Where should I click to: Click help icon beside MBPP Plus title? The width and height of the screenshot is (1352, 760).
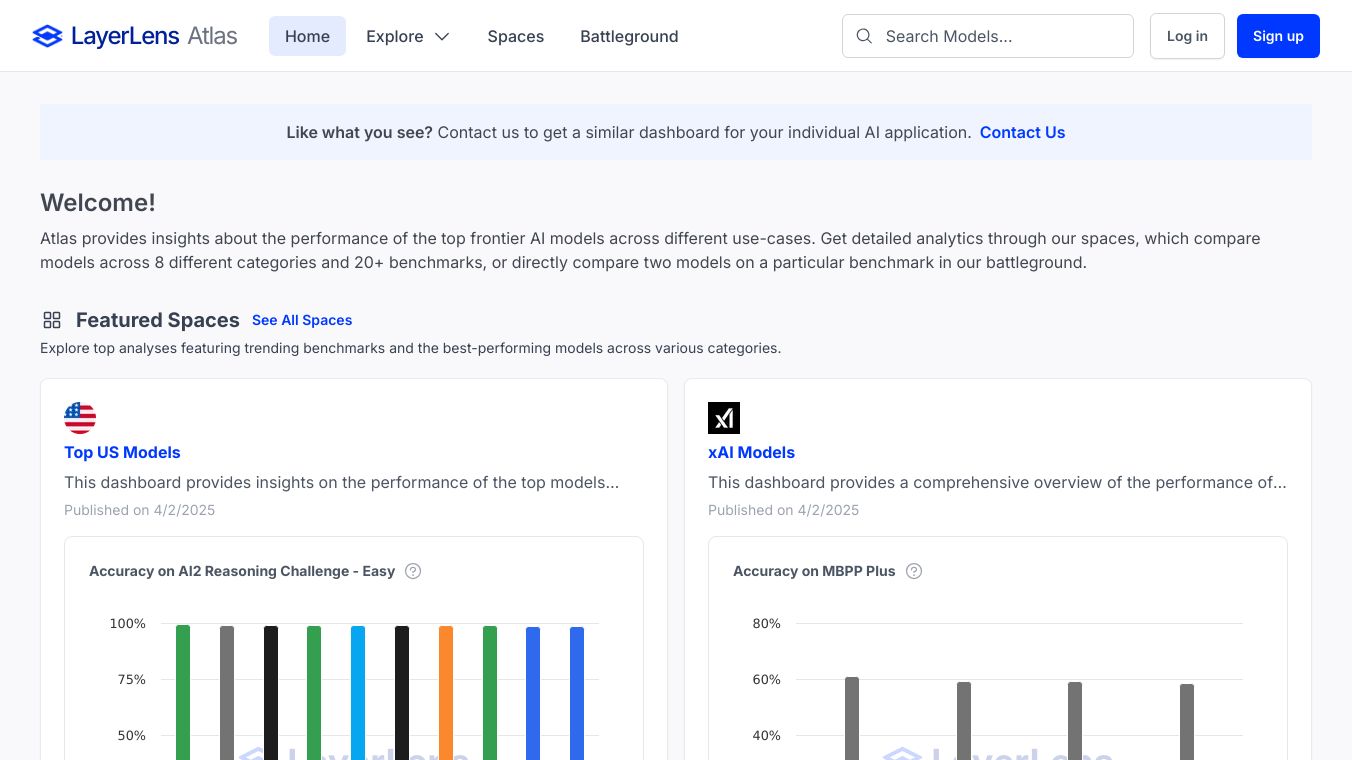(x=914, y=571)
